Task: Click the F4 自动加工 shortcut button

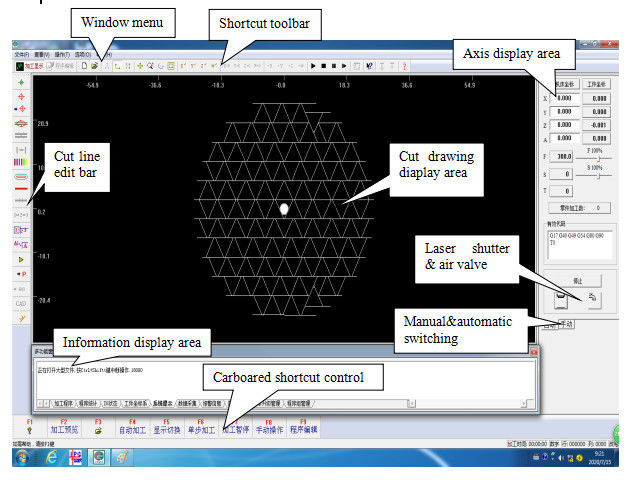Action: (133, 426)
